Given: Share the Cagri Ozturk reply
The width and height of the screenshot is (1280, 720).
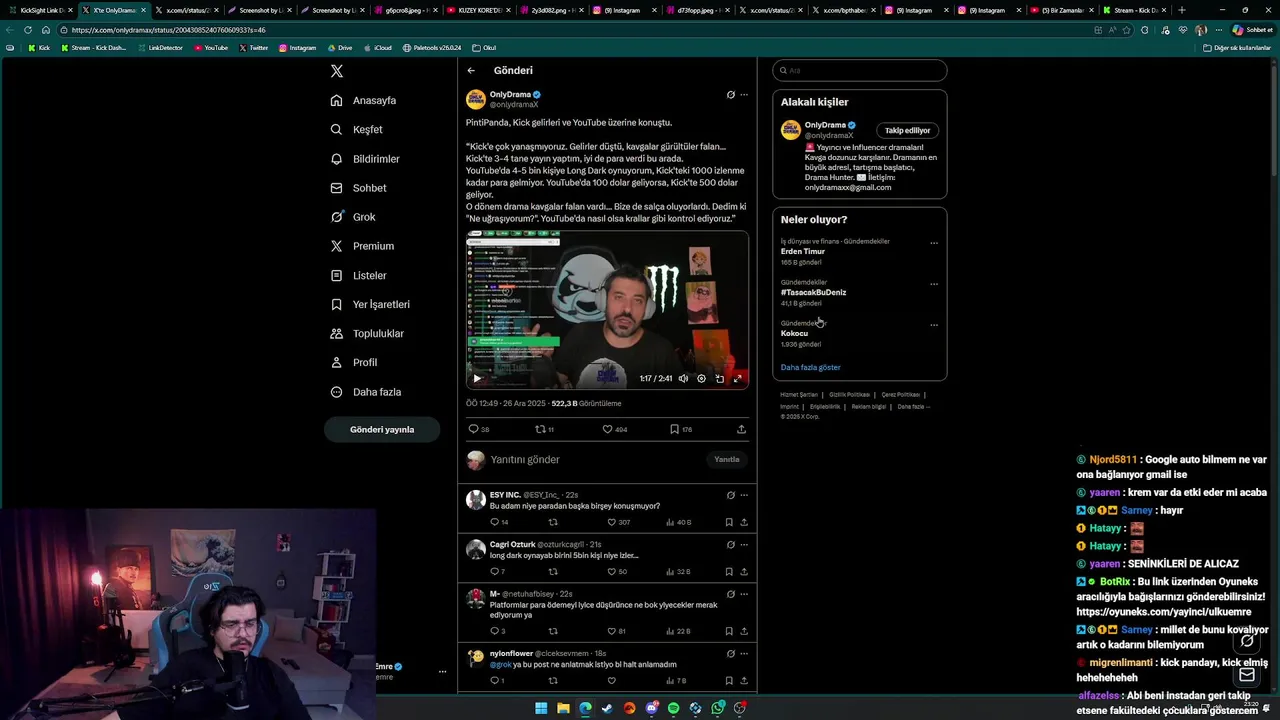Looking at the screenshot, I should click(x=744, y=572).
